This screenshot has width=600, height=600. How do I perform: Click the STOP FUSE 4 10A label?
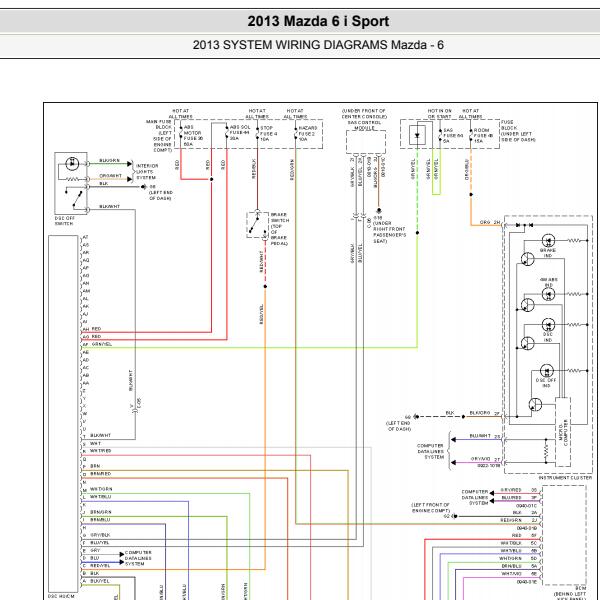point(269,134)
